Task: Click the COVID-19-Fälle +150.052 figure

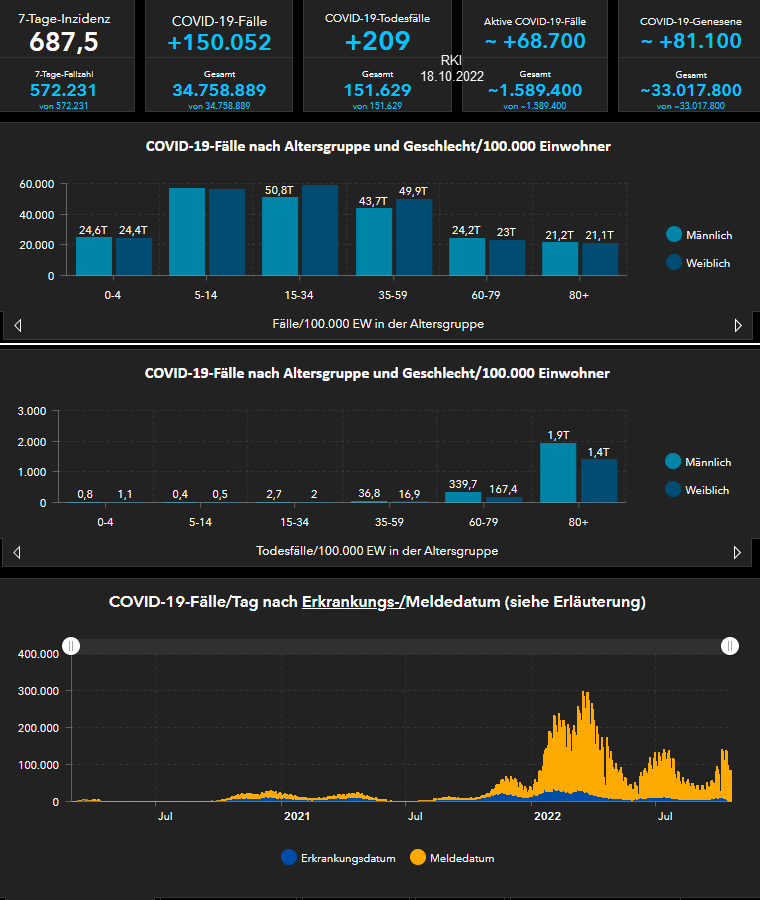Action: tap(219, 43)
